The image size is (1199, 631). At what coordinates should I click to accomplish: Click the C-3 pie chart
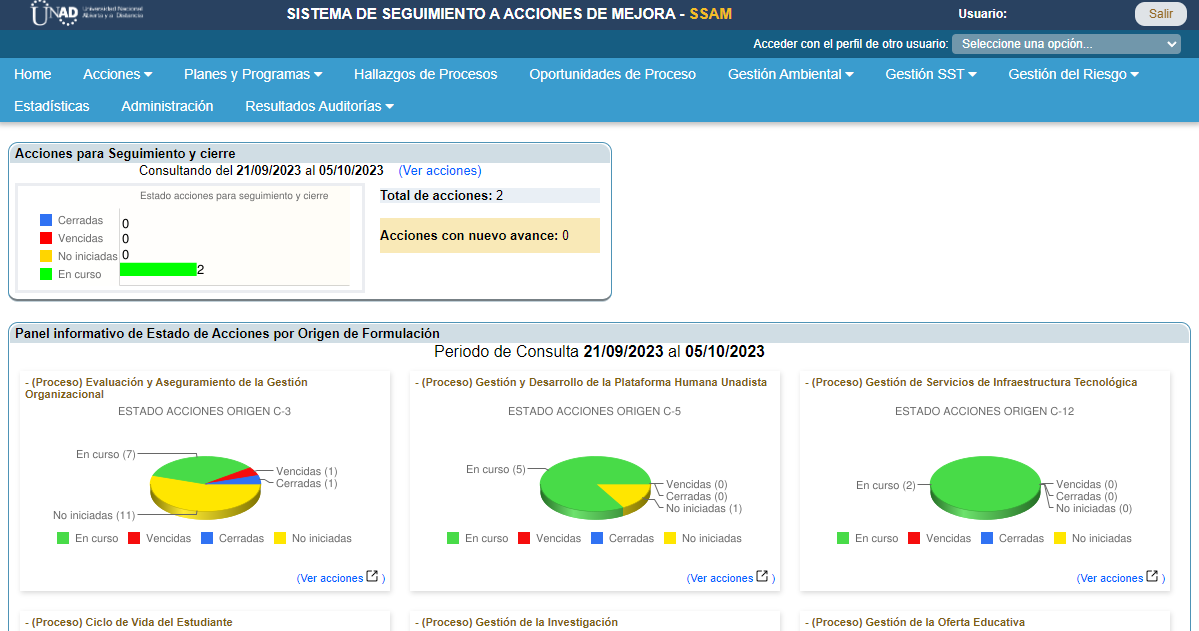206,487
